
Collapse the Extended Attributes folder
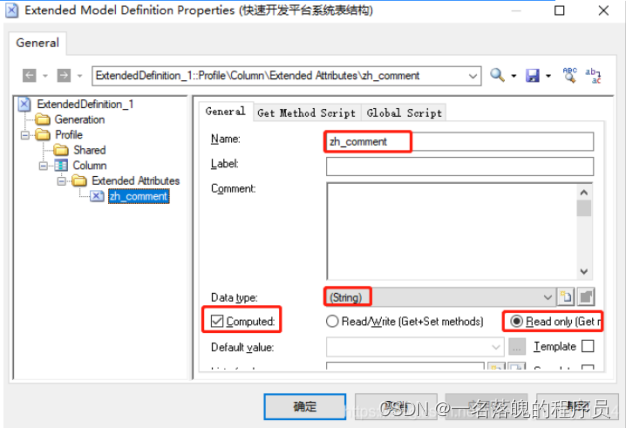tap(61, 181)
